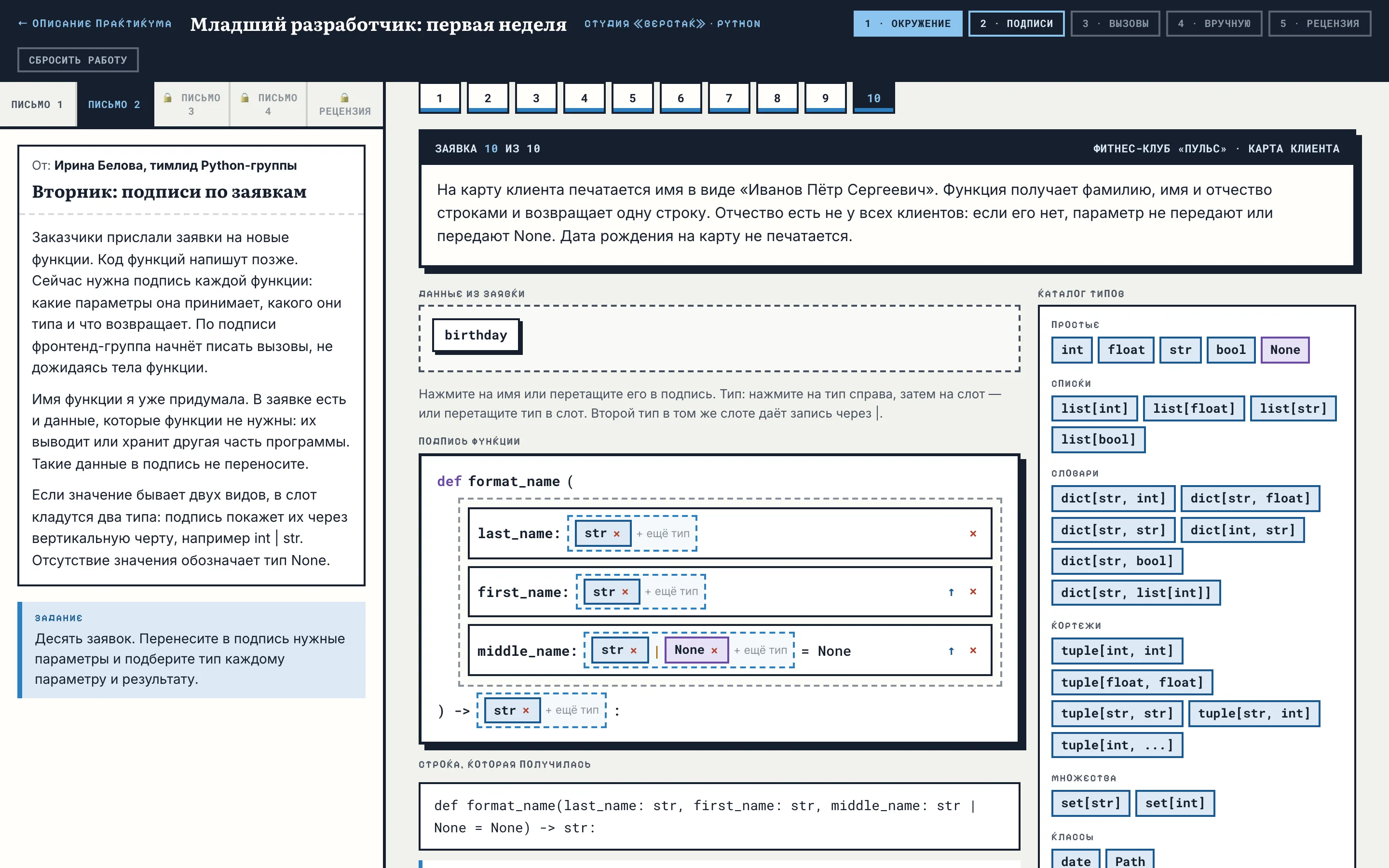The width and height of the screenshot is (1389, 868).
Task: Pick the int type from catalog
Action: click(1072, 350)
